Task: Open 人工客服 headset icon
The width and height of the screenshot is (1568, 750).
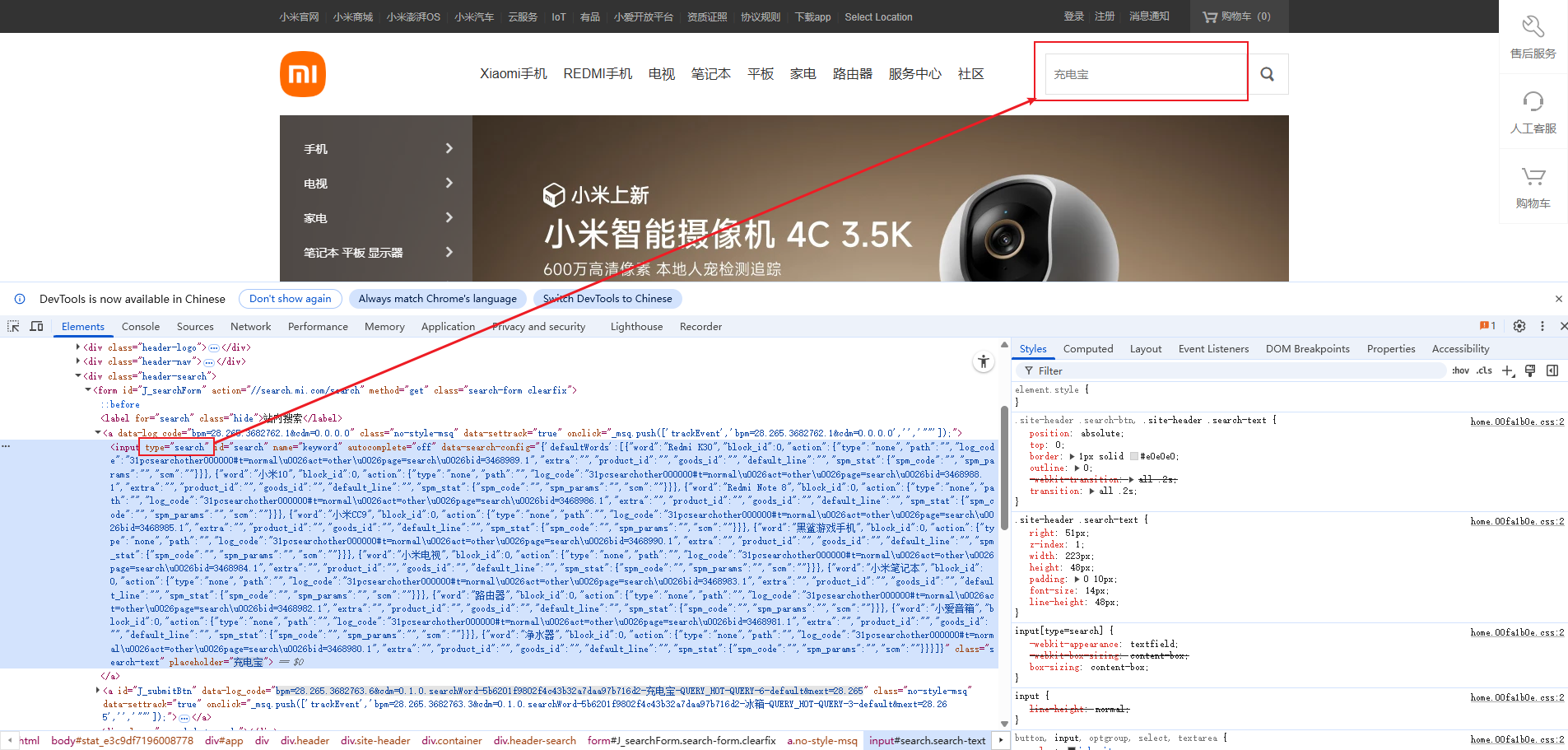Action: [x=1533, y=113]
